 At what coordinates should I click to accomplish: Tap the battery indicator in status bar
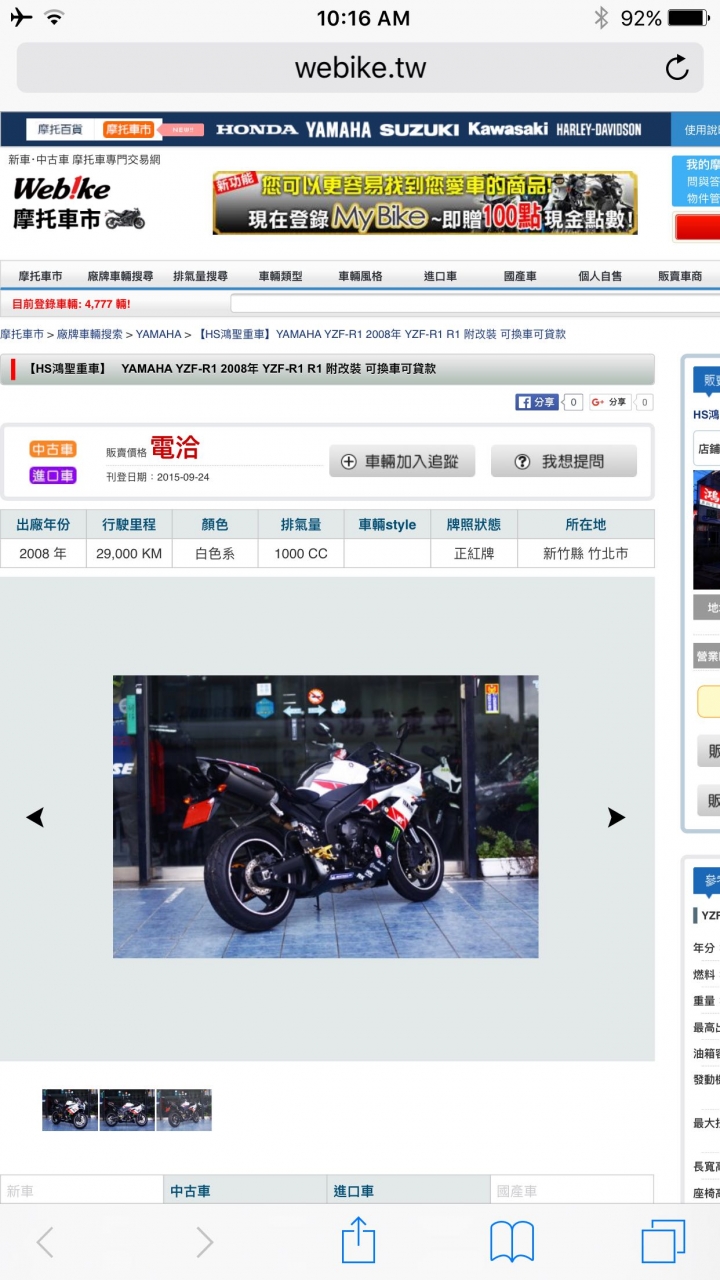tap(687, 18)
